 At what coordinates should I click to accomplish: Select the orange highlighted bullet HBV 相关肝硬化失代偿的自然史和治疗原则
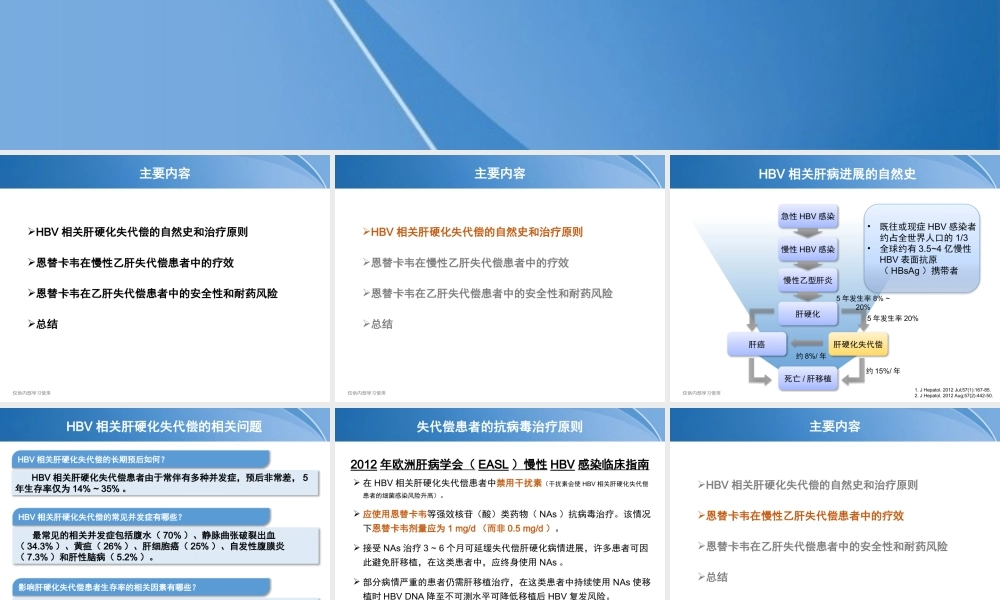tap(478, 231)
